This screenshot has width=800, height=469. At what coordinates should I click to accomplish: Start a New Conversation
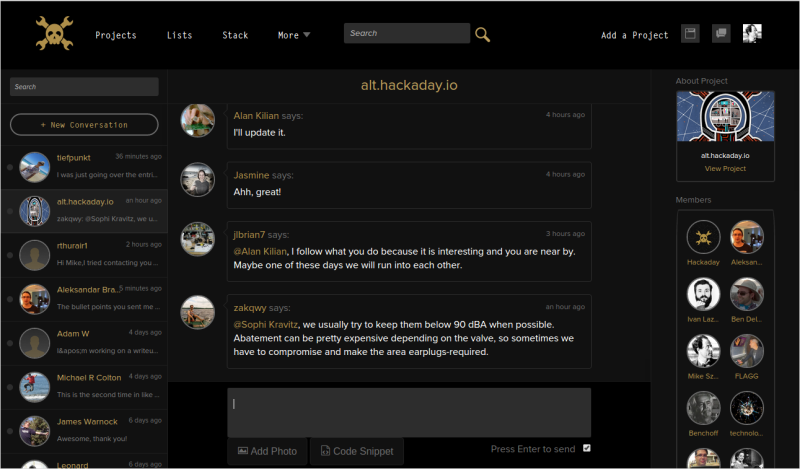click(x=84, y=125)
